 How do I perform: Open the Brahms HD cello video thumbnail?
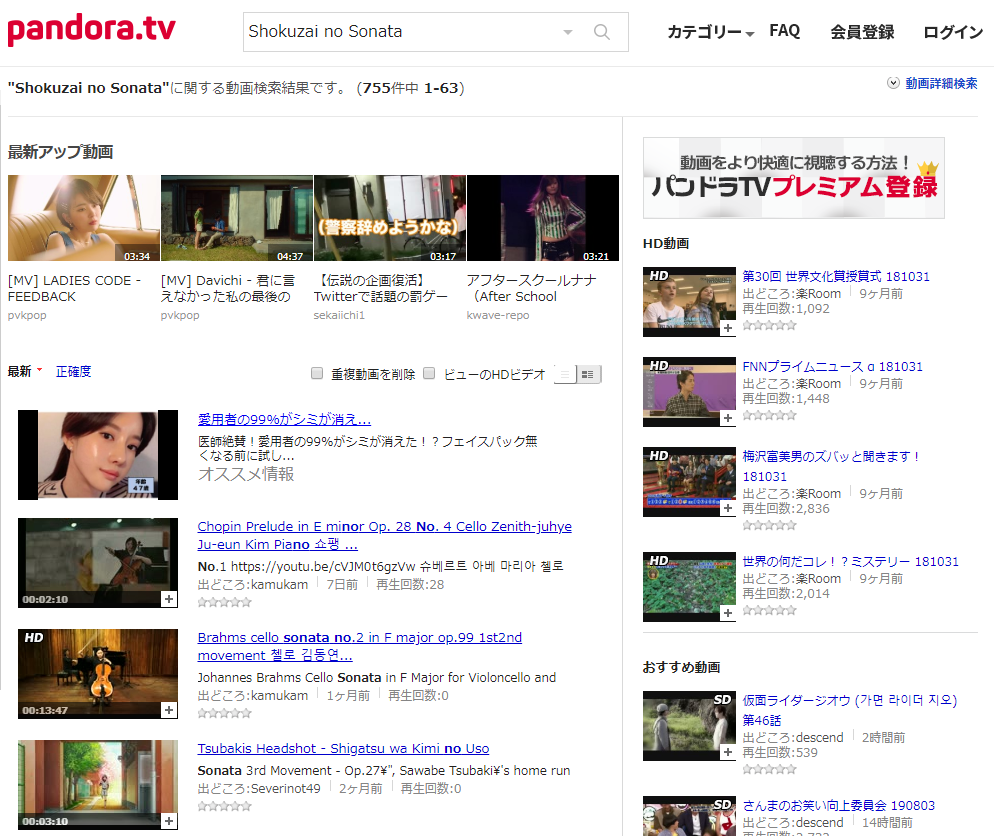(x=98, y=674)
